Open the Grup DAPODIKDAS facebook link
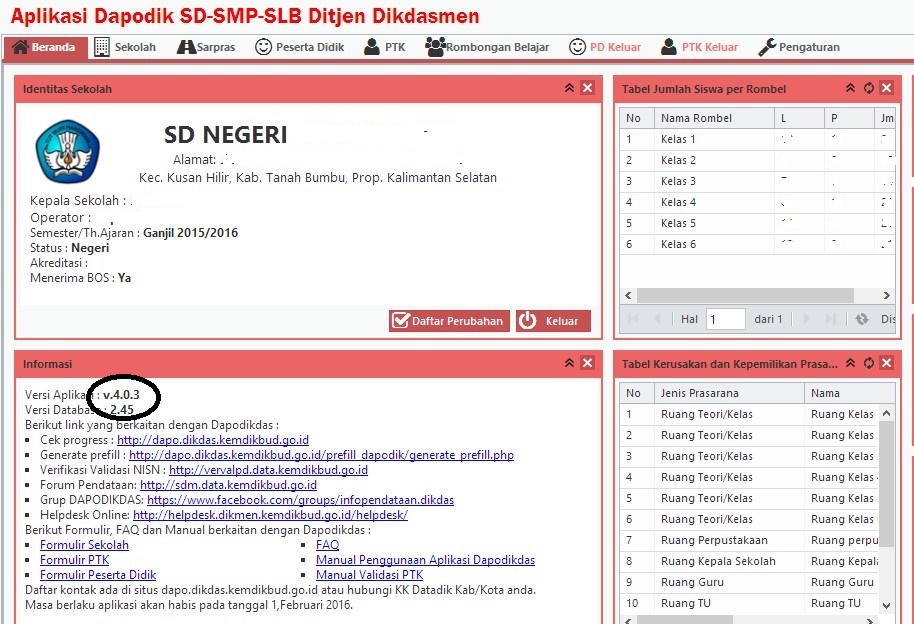This screenshot has width=914, height=624. [300, 500]
